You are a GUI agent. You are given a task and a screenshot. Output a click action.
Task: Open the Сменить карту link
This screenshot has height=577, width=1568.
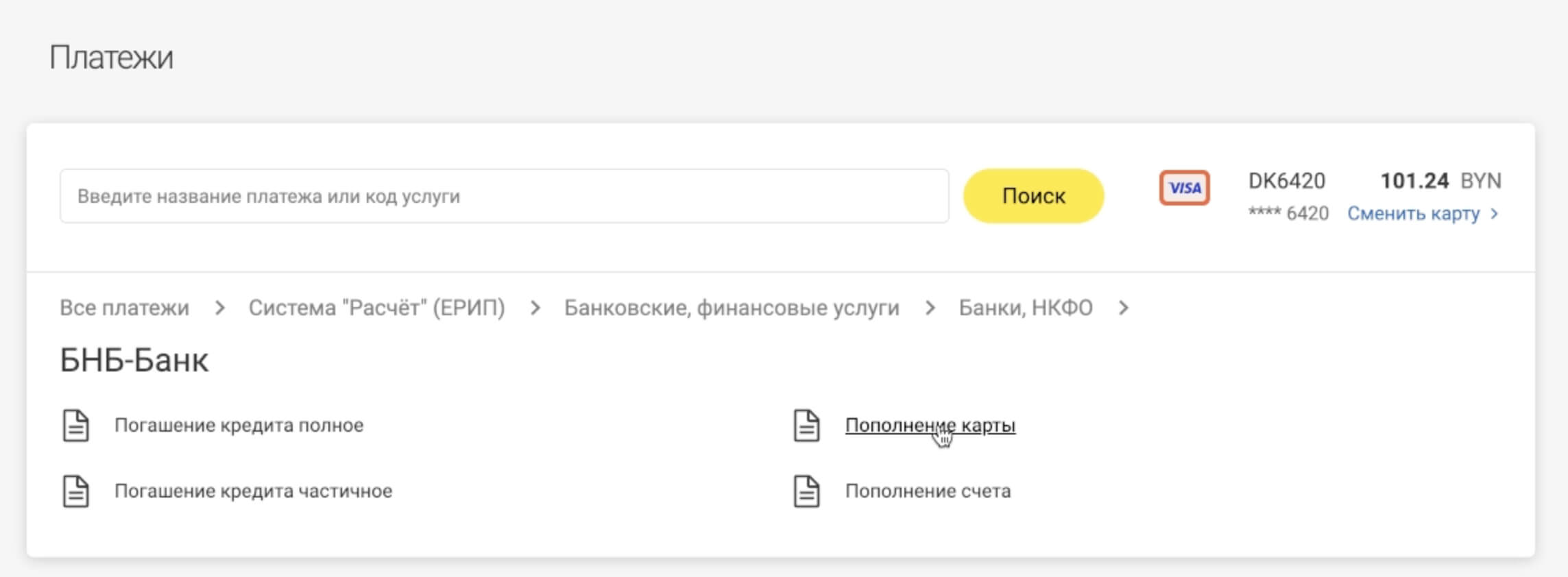coord(1413,214)
